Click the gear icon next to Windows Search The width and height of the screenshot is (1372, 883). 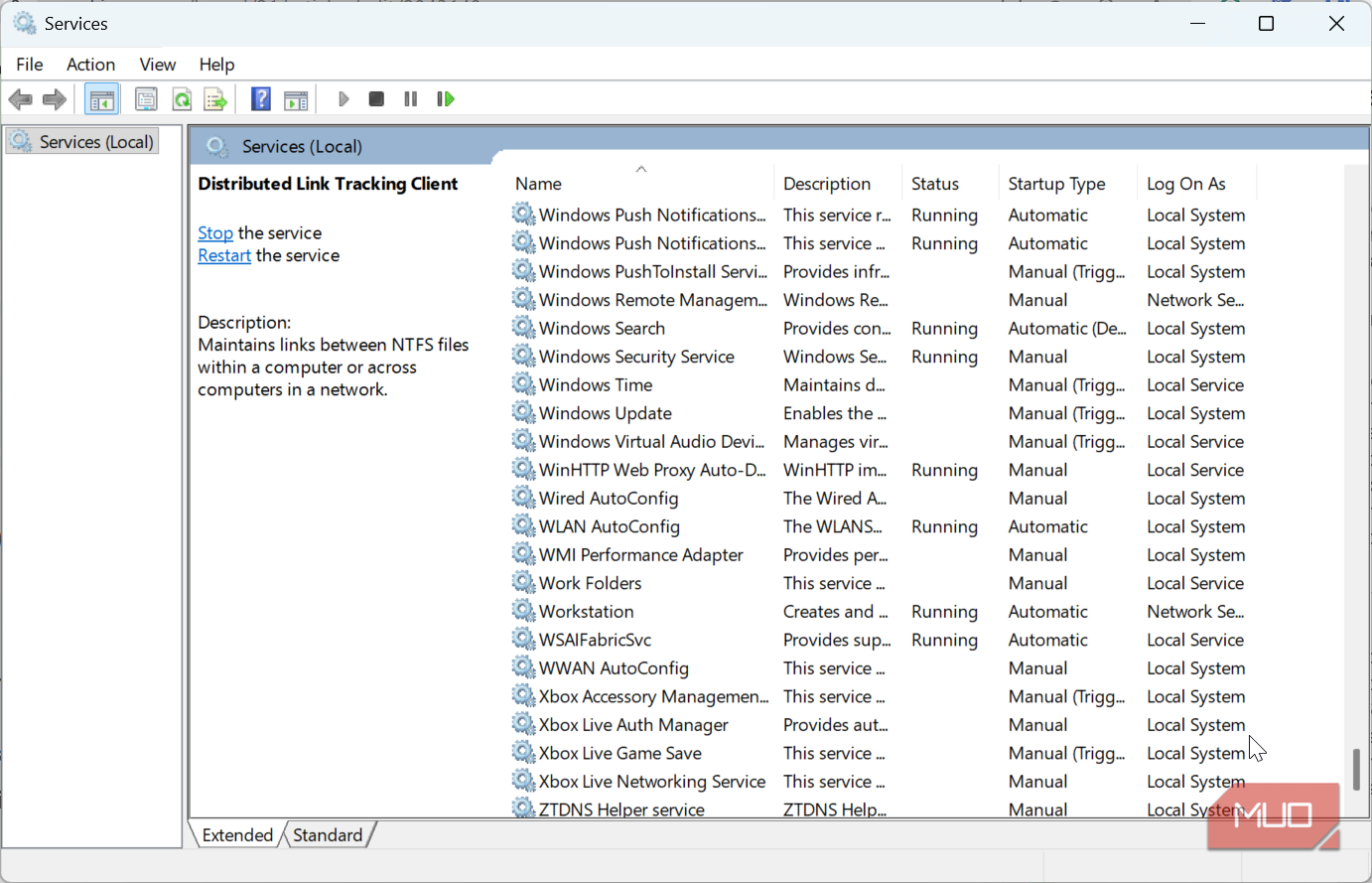[523, 327]
